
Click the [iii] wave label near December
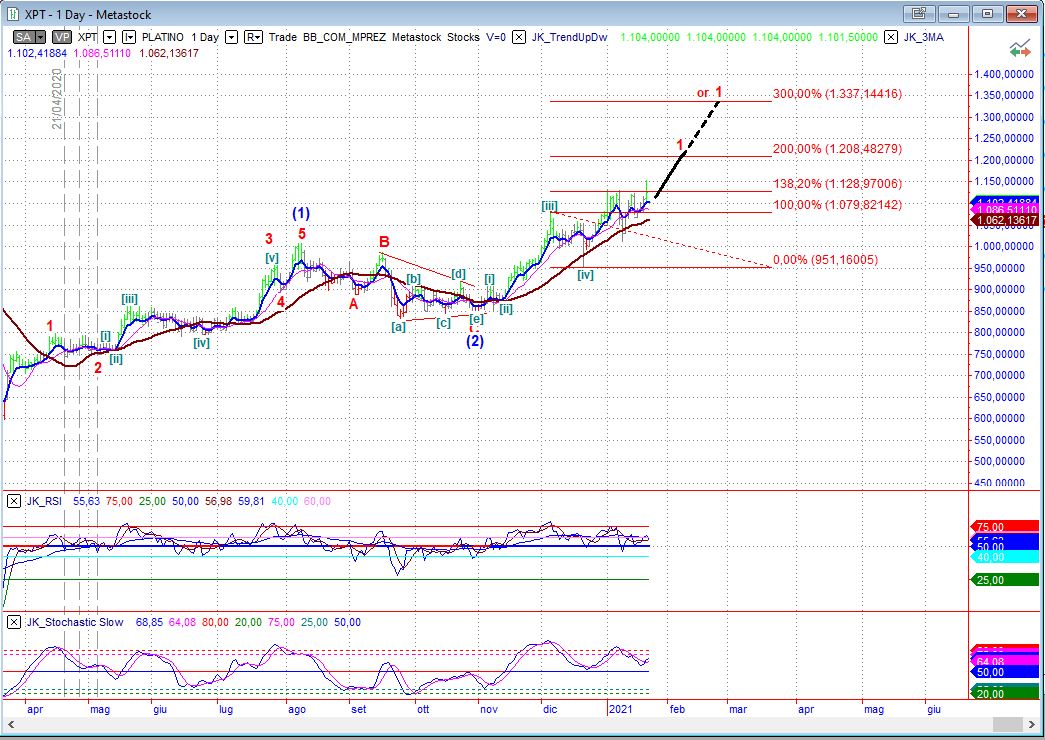coord(549,206)
